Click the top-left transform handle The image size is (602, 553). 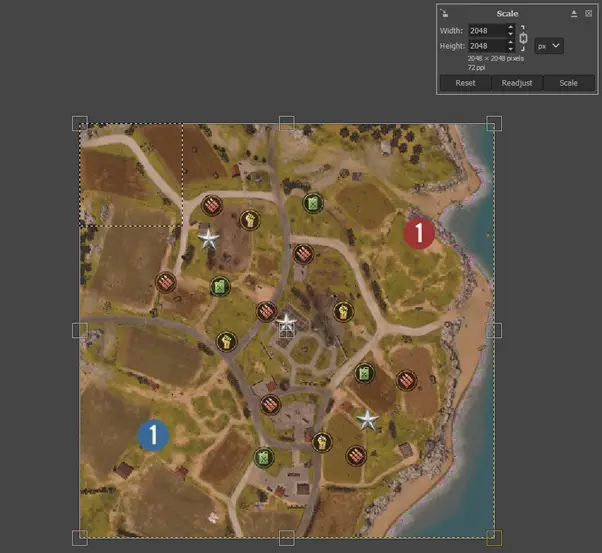[x=80, y=124]
